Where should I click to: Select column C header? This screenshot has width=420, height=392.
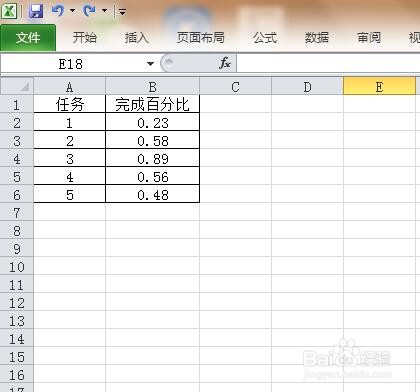[235, 87]
